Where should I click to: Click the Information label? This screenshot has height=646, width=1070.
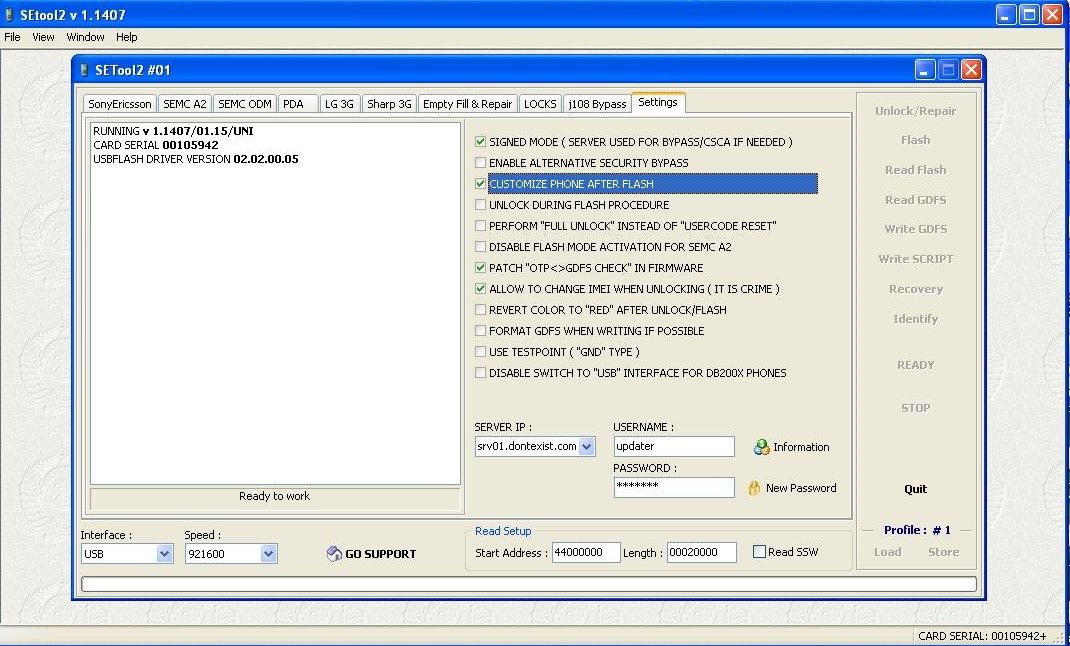pyautogui.click(x=800, y=447)
